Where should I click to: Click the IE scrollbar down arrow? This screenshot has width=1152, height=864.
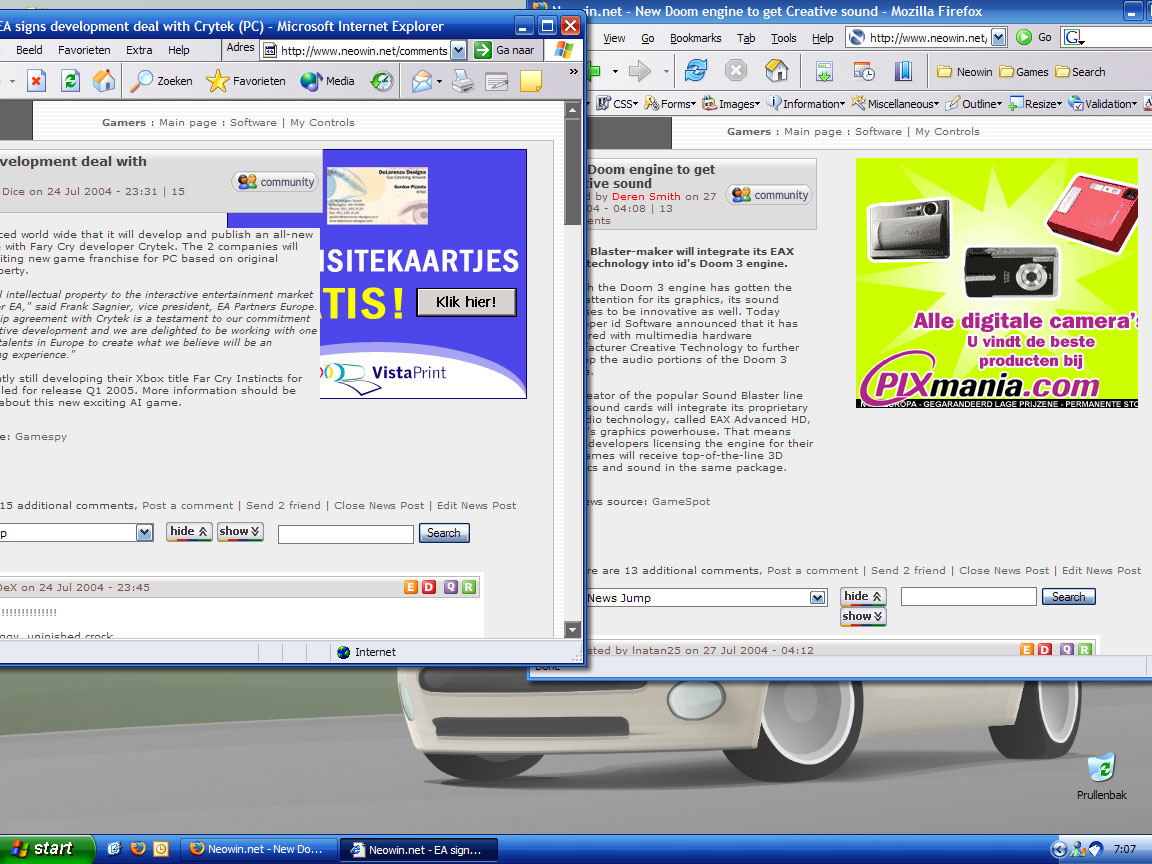click(x=573, y=629)
